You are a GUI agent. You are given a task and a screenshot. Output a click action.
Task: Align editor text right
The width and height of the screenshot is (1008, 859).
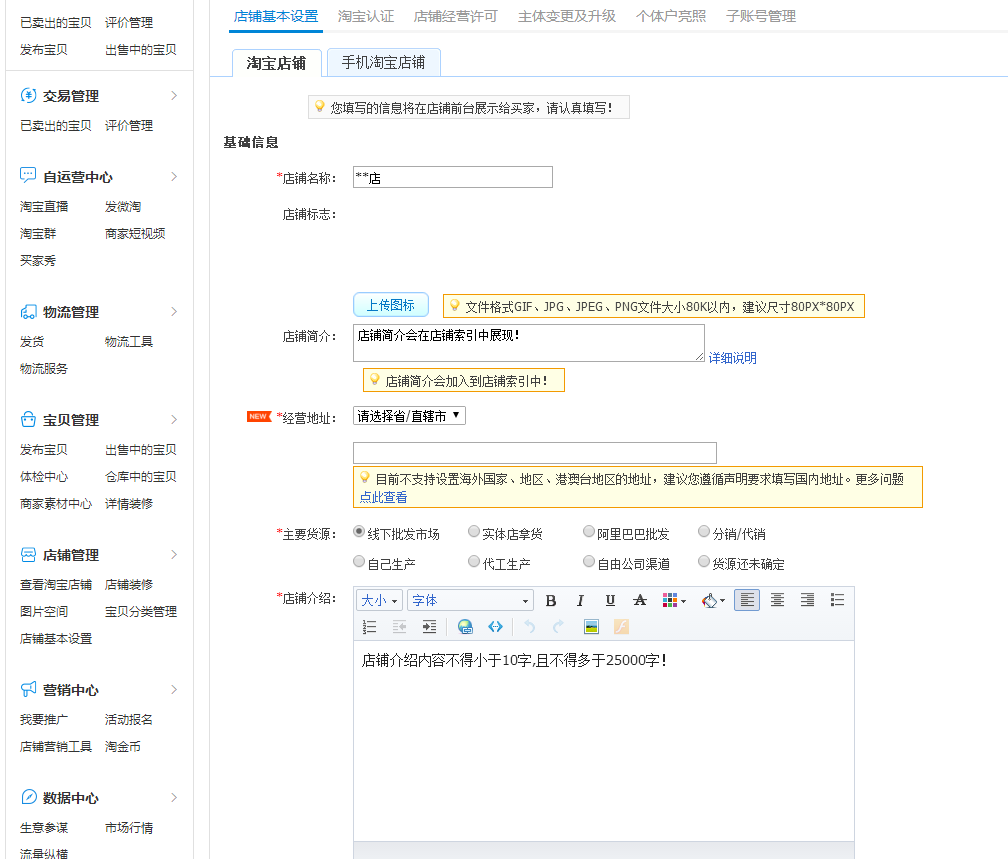807,600
